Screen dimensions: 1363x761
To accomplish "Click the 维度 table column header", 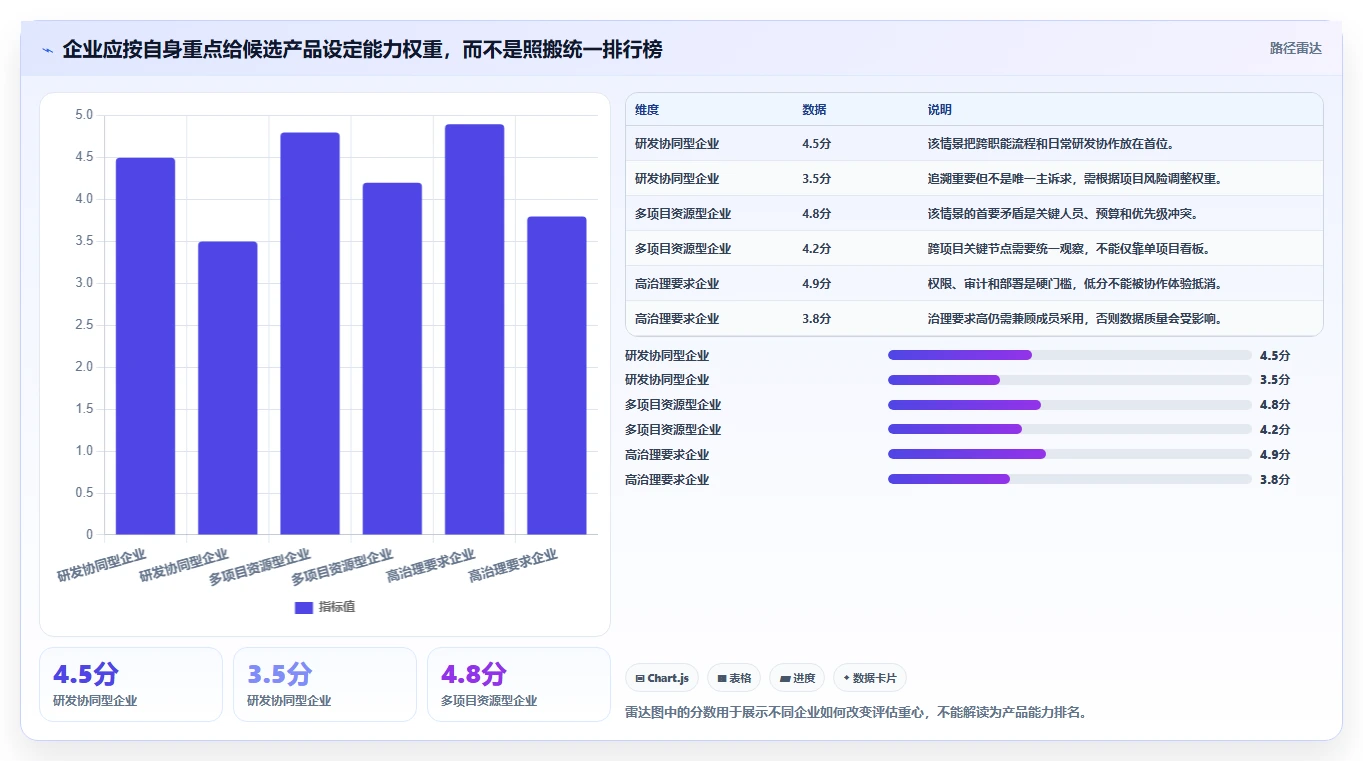I will coord(647,110).
